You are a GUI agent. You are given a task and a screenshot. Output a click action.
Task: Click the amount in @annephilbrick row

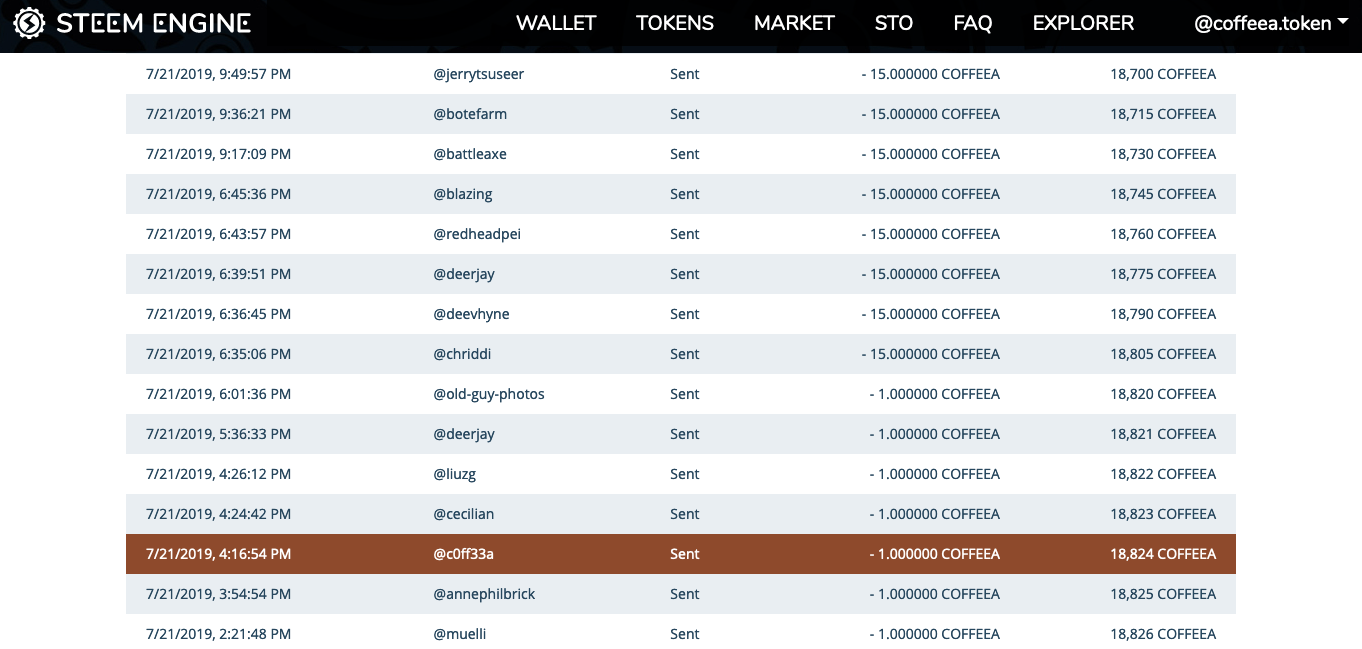pyautogui.click(x=935, y=594)
